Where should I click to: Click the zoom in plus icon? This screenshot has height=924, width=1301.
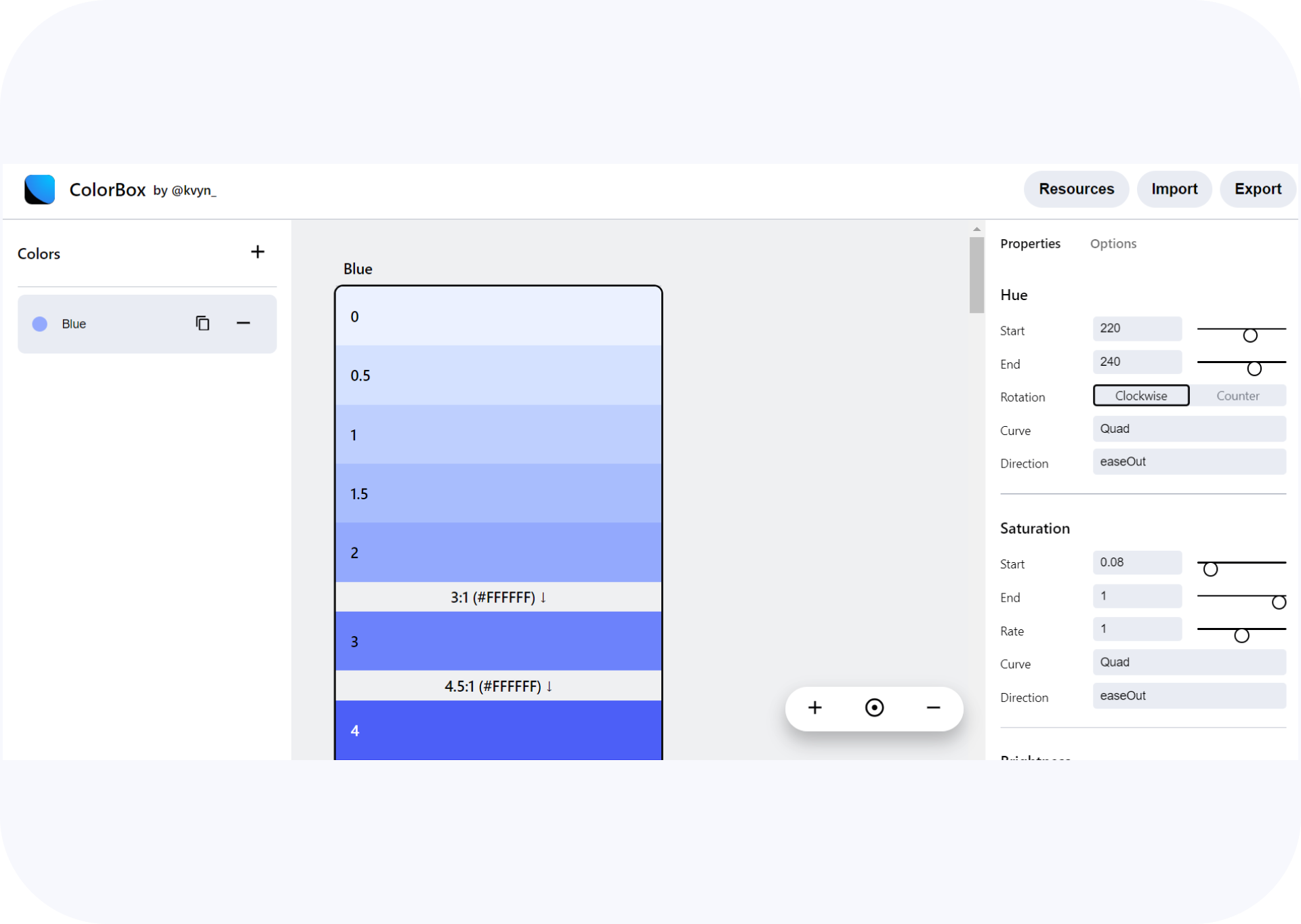816,708
